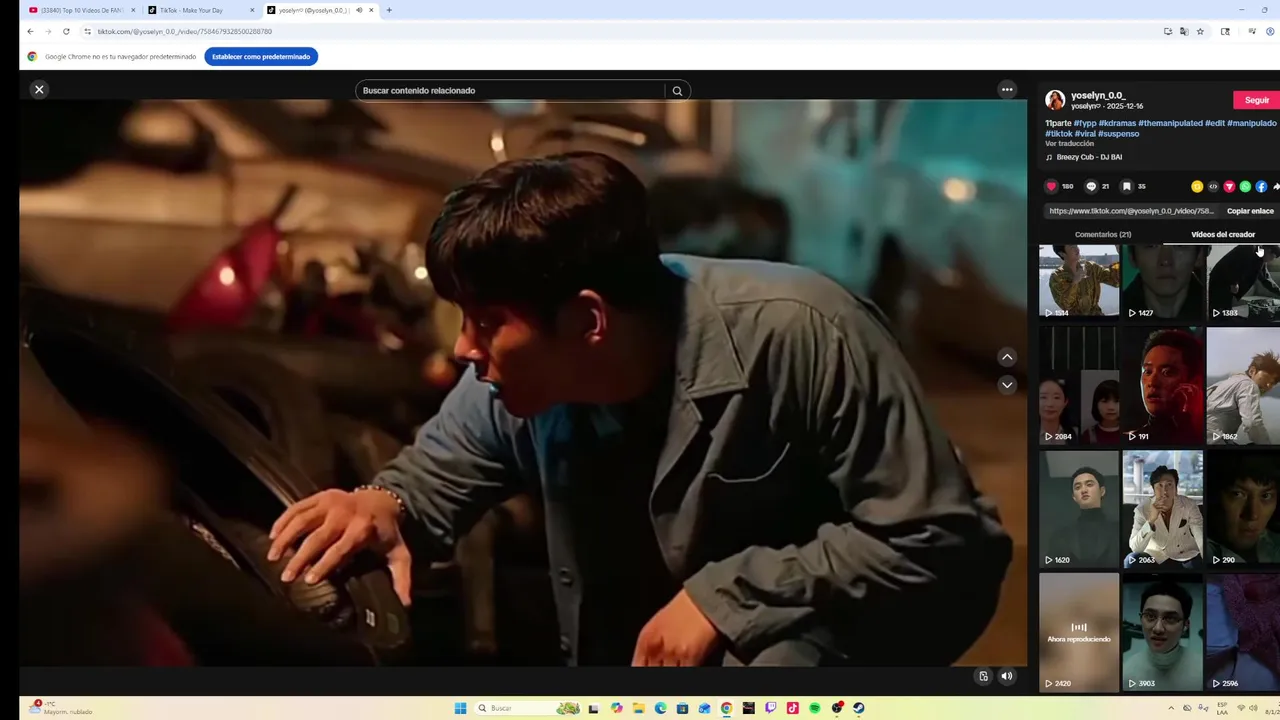Viewport: 1280px width, 720px height.
Task: Mute tab via speaker icon in active tab
Action: point(358,10)
